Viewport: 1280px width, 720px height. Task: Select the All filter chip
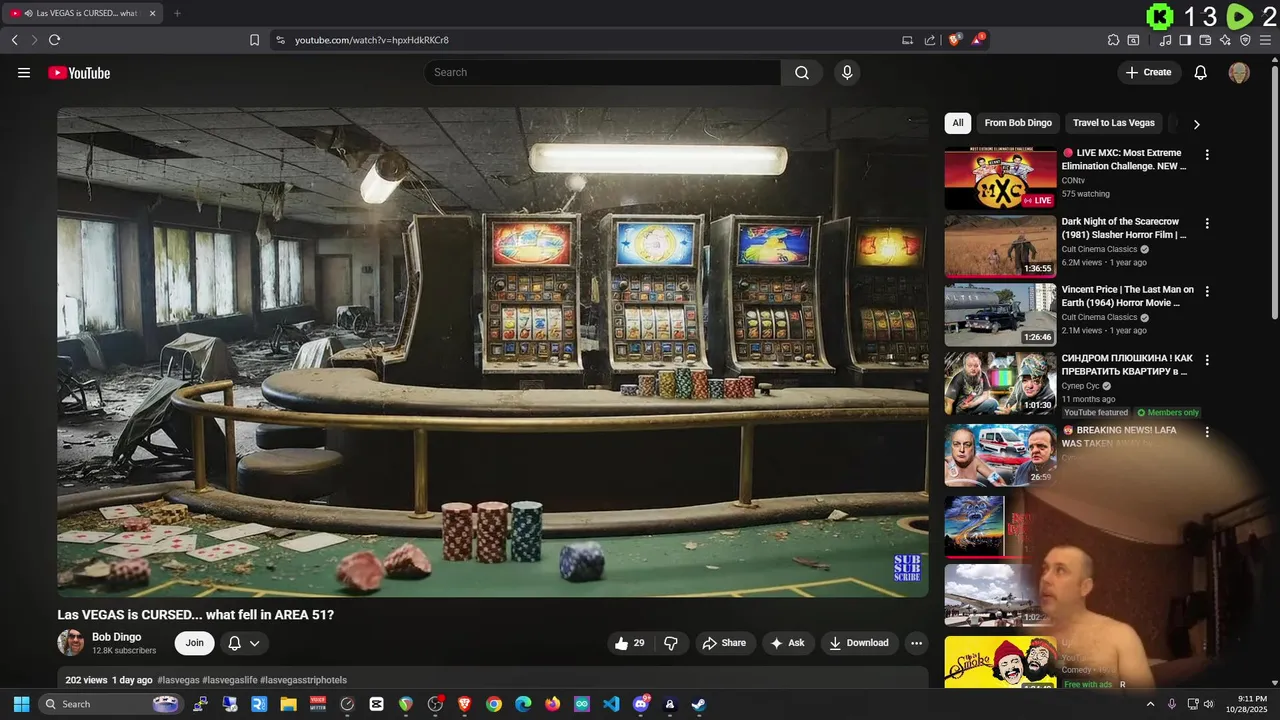tap(957, 123)
